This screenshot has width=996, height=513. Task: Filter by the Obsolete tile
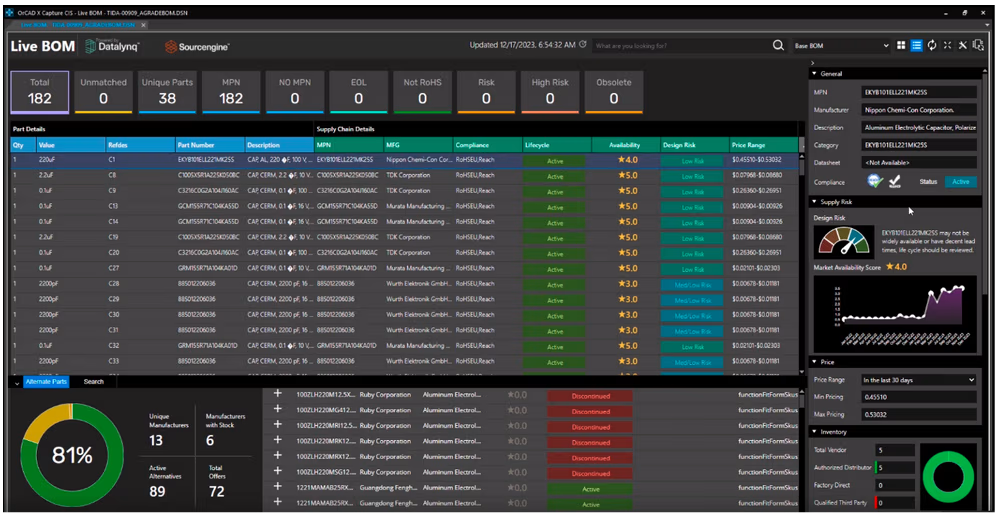click(614, 92)
